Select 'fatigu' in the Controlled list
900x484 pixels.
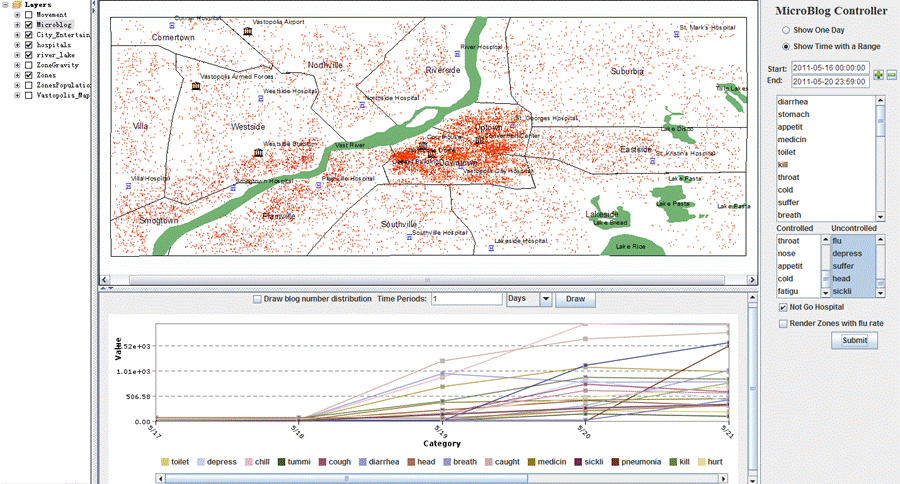[799, 291]
